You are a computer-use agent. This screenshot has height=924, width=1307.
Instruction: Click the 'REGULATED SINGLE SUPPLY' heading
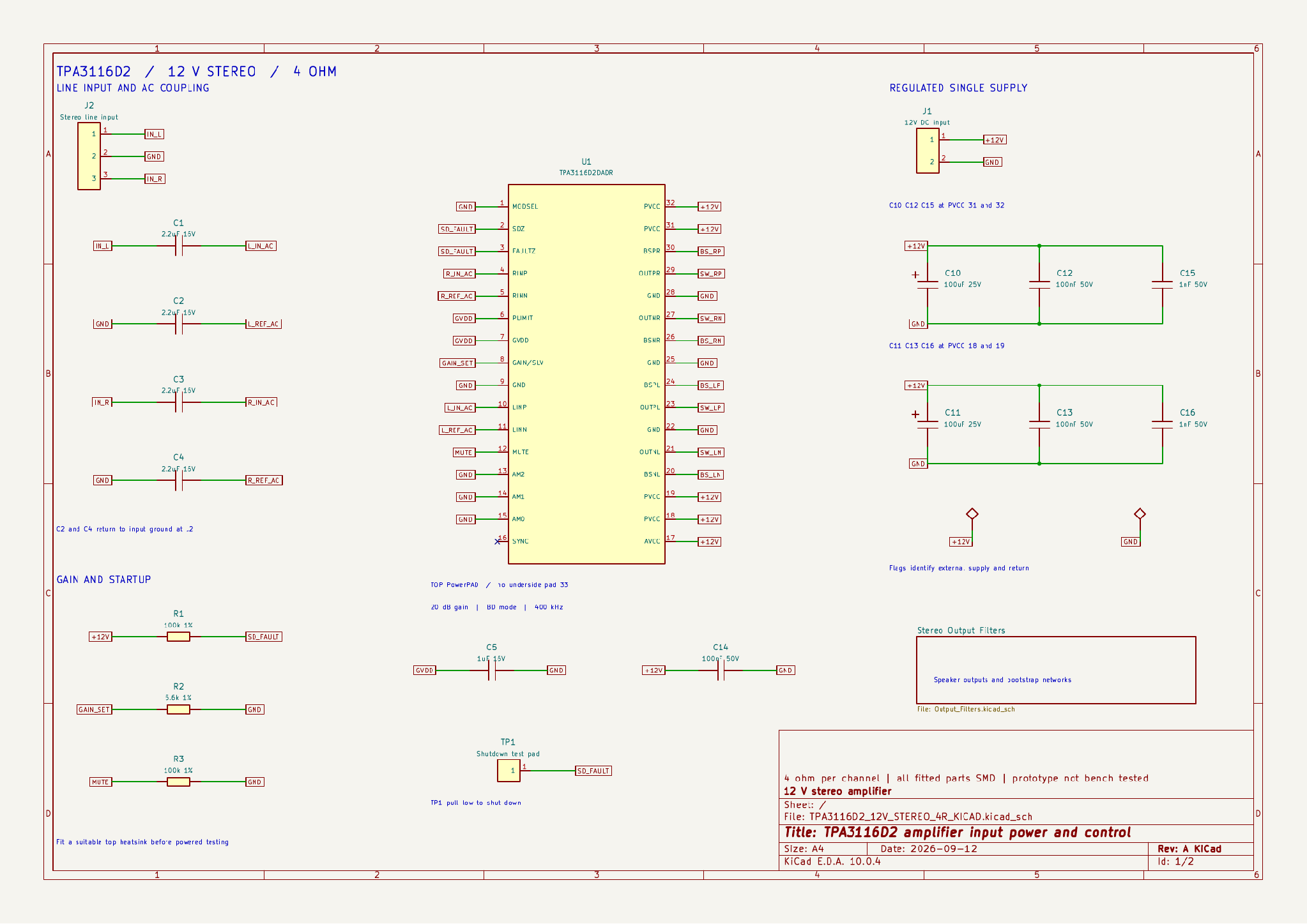click(958, 88)
